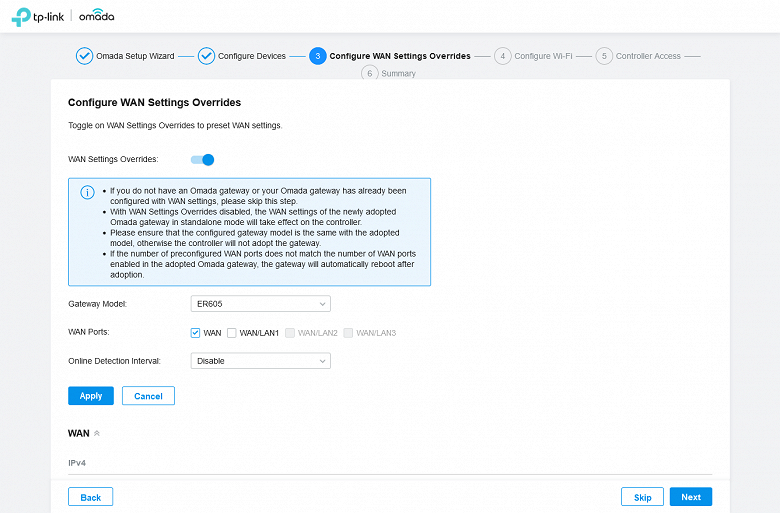
Task: Open the Online Detection Interval dropdown
Action: pos(261,361)
